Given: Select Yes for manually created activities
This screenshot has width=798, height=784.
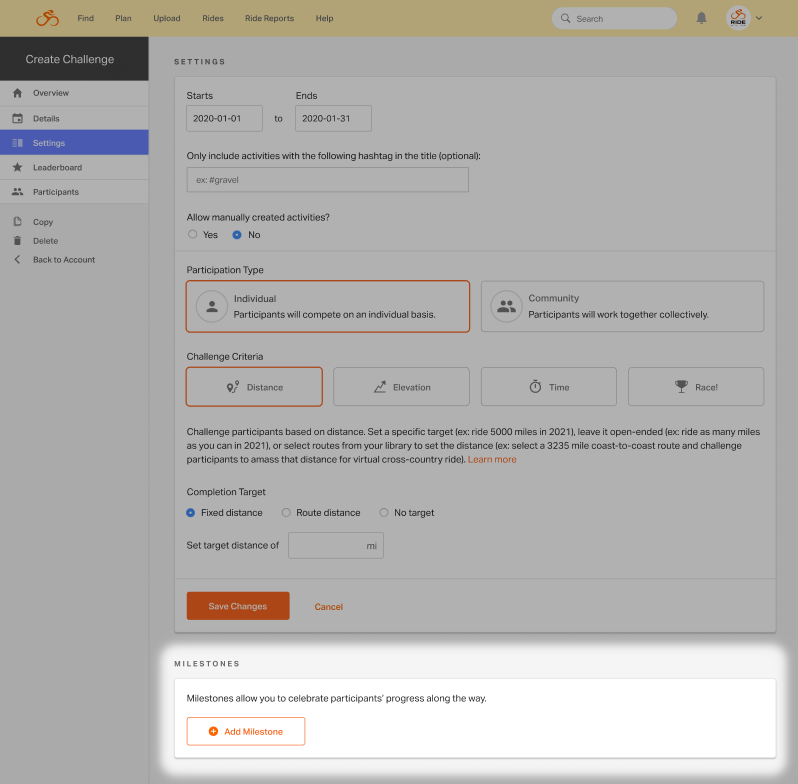Looking at the screenshot, I should pos(192,234).
